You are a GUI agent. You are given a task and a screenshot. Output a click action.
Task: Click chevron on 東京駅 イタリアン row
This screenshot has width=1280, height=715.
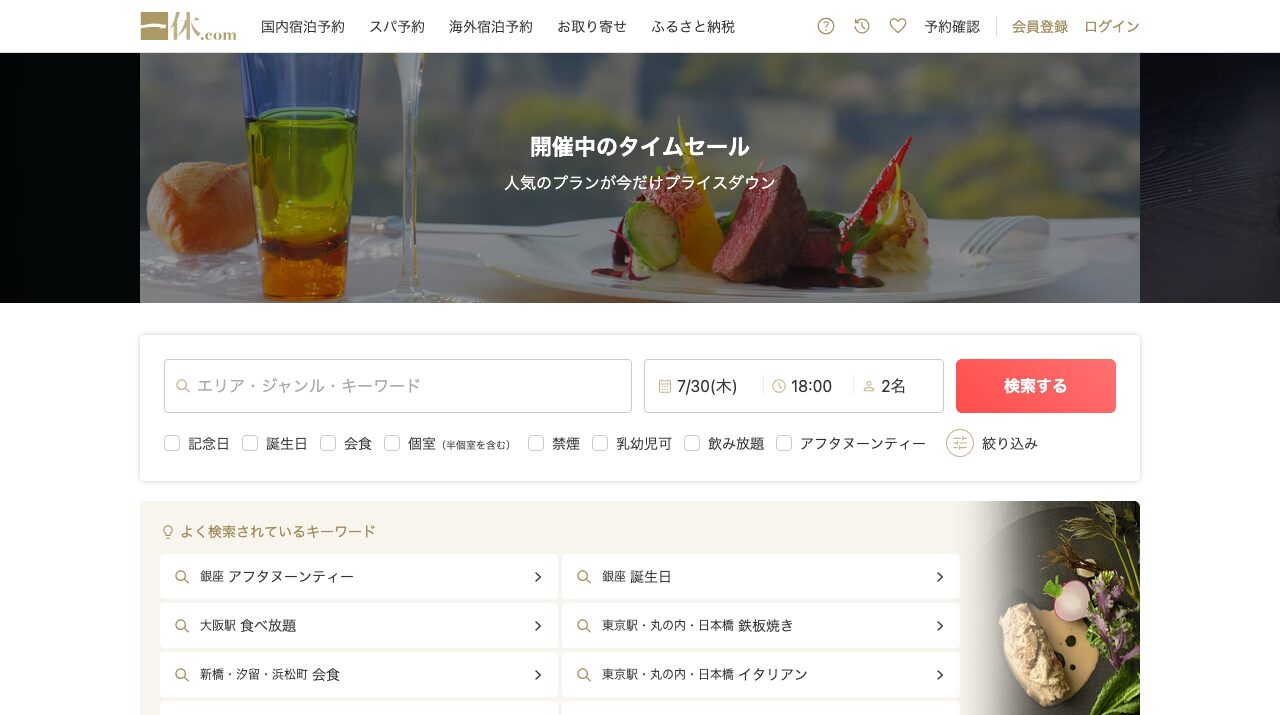coord(939,675)
